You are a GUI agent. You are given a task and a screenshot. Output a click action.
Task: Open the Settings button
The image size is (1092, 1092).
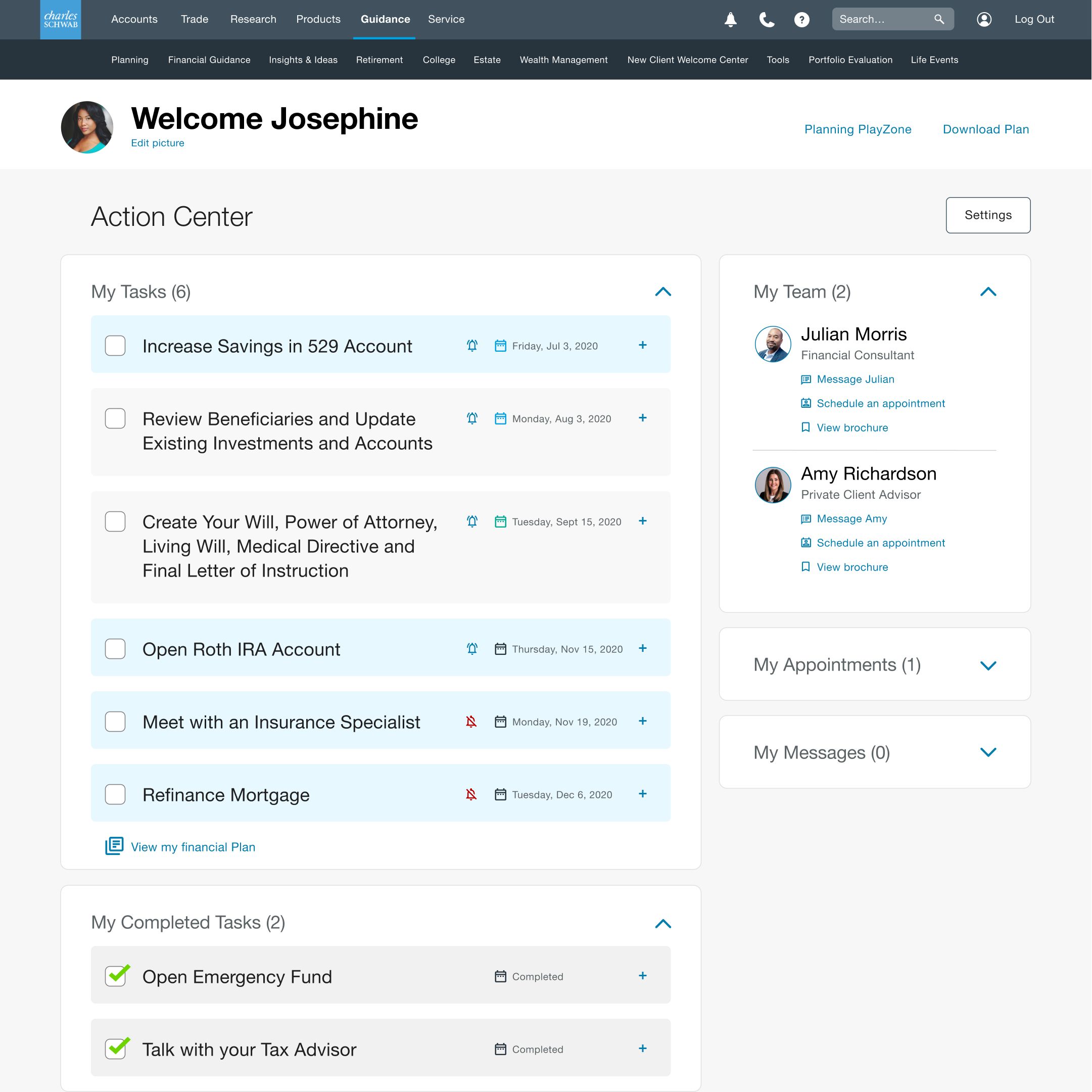coord(988,215)
